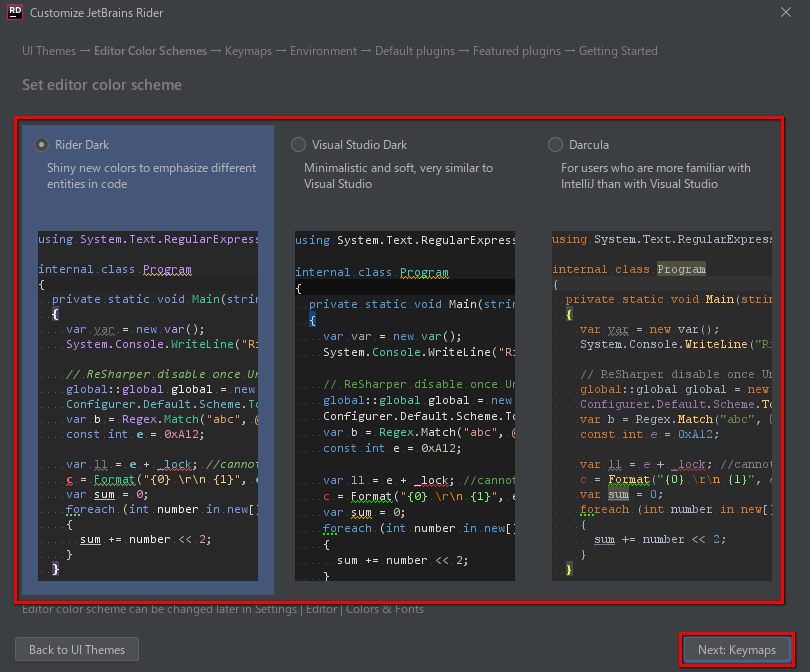The height and width of the screenshot is (672, 810).
Task: Select the Rider Dark radio button
Action: coord(41,145)
